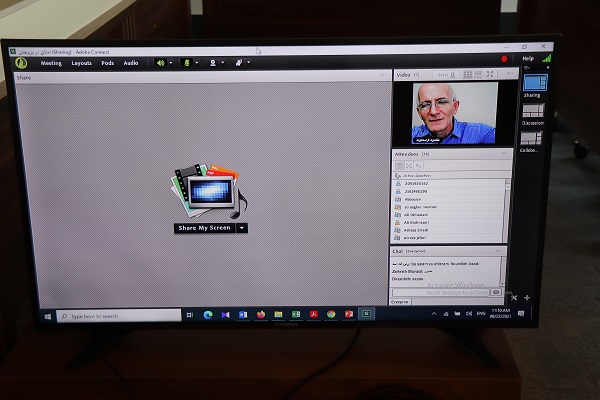Image resolution: width=600 pixels, height=400 pixels.
Task: Open the Meeting menu
Action: pyautogui.click(x=50, y=62)
